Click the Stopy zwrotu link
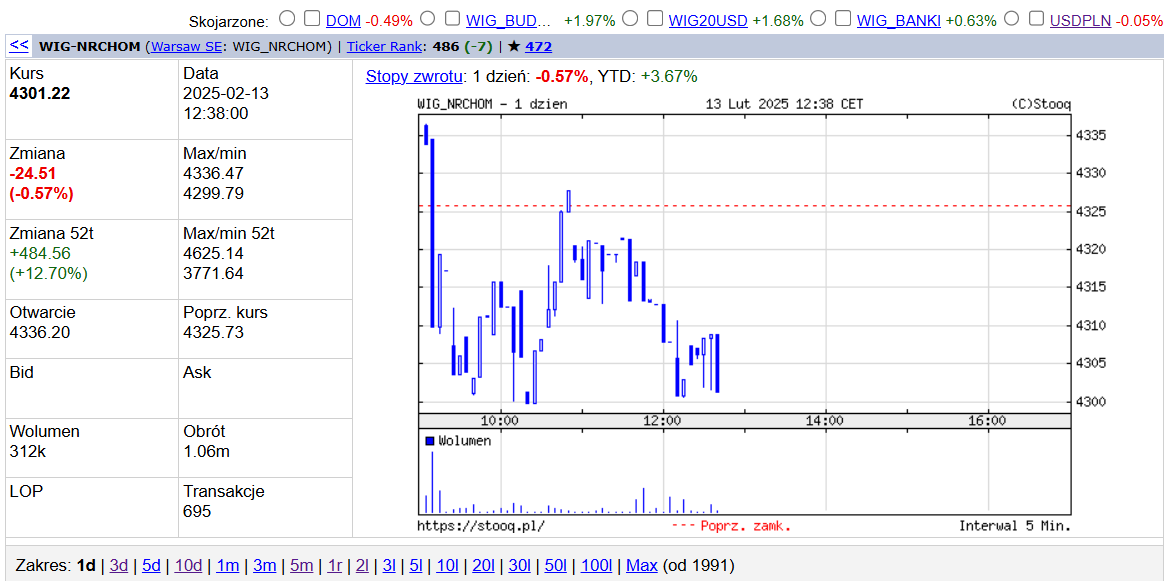This screenshot has width=1168, height=581. 414,76
